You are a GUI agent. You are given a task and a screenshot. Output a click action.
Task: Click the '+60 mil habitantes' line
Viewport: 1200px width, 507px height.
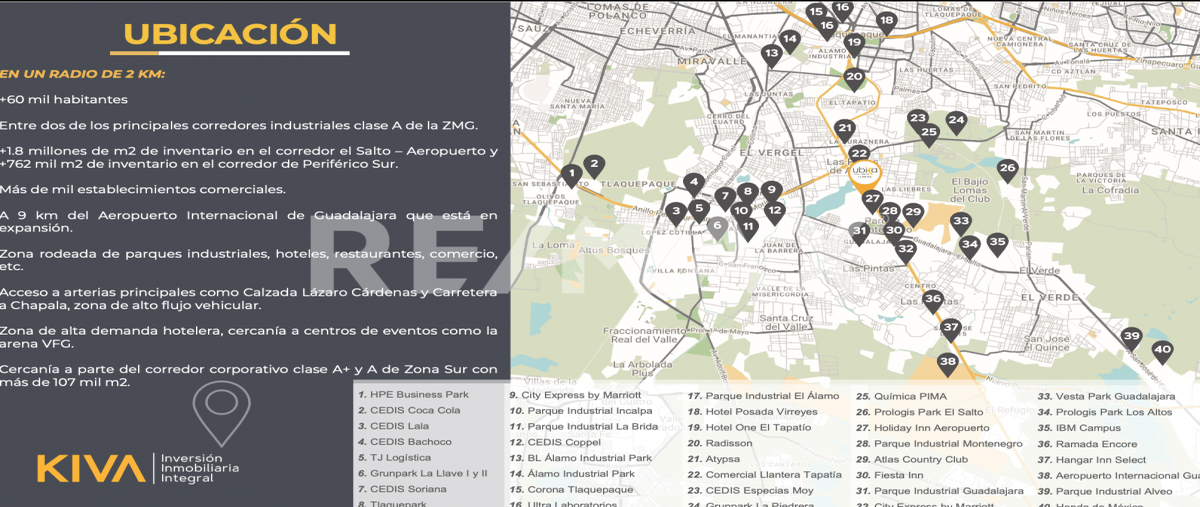[x=64, y=100]
